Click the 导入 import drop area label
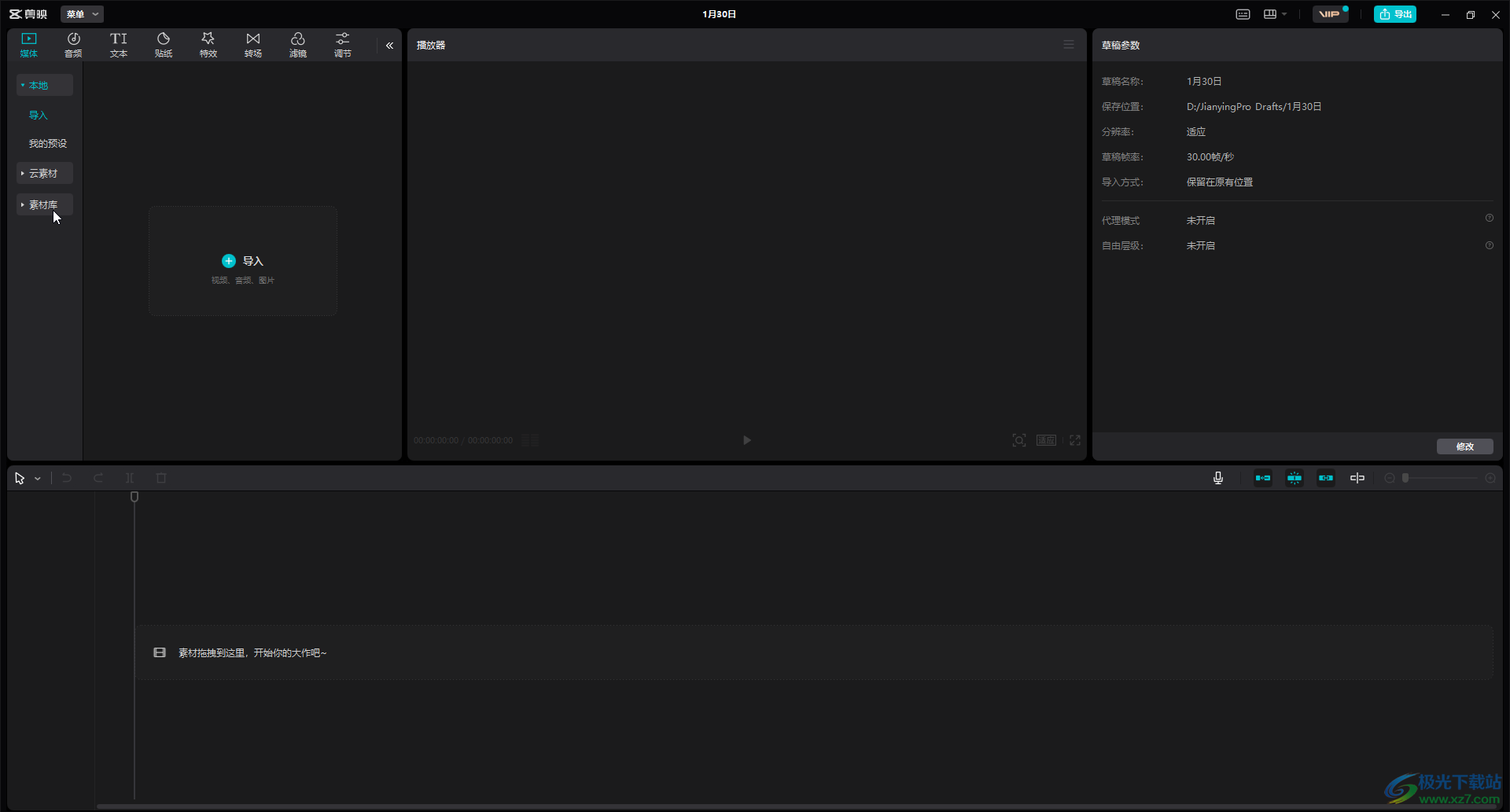This screenshot has width=1510, height=812. tap(252, 261)
